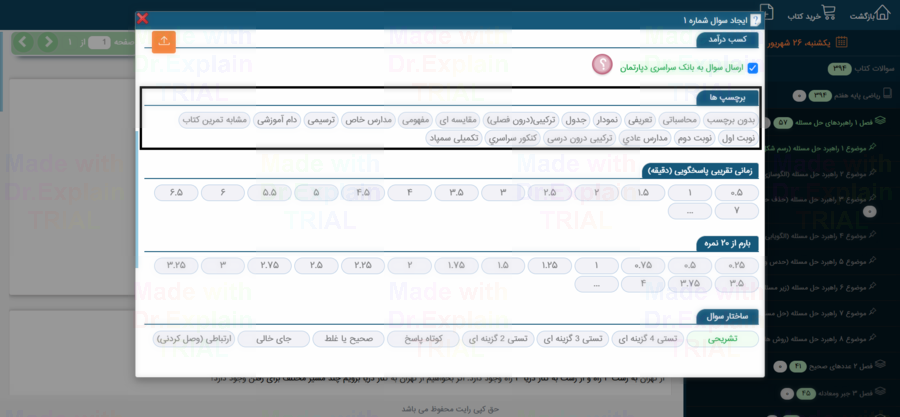Viewport: 900px width, 417px height.
Task: Go to previous page with green arrow
Action: click(48, 42)
